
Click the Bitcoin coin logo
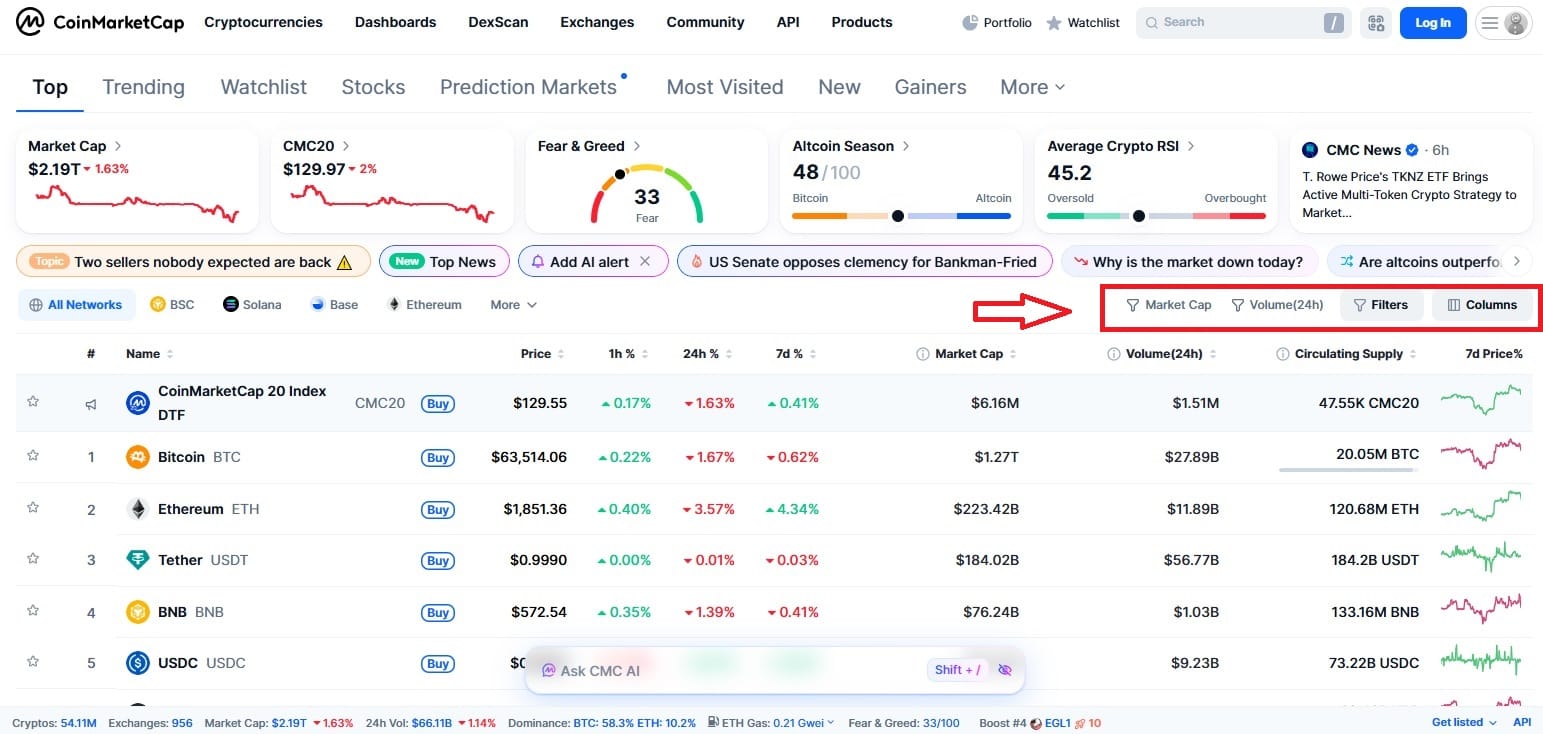(138, 457)
